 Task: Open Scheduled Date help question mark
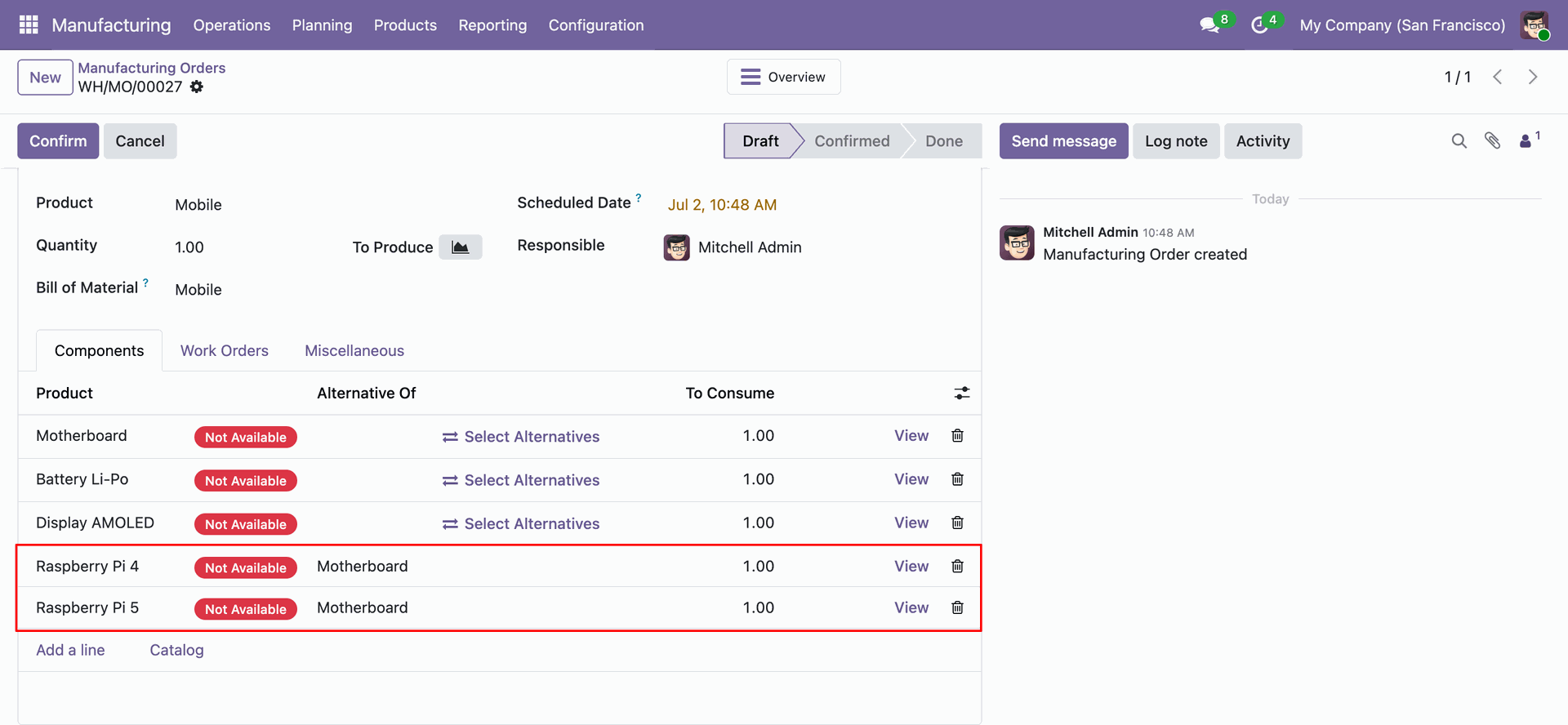click(x=639, y=198)
